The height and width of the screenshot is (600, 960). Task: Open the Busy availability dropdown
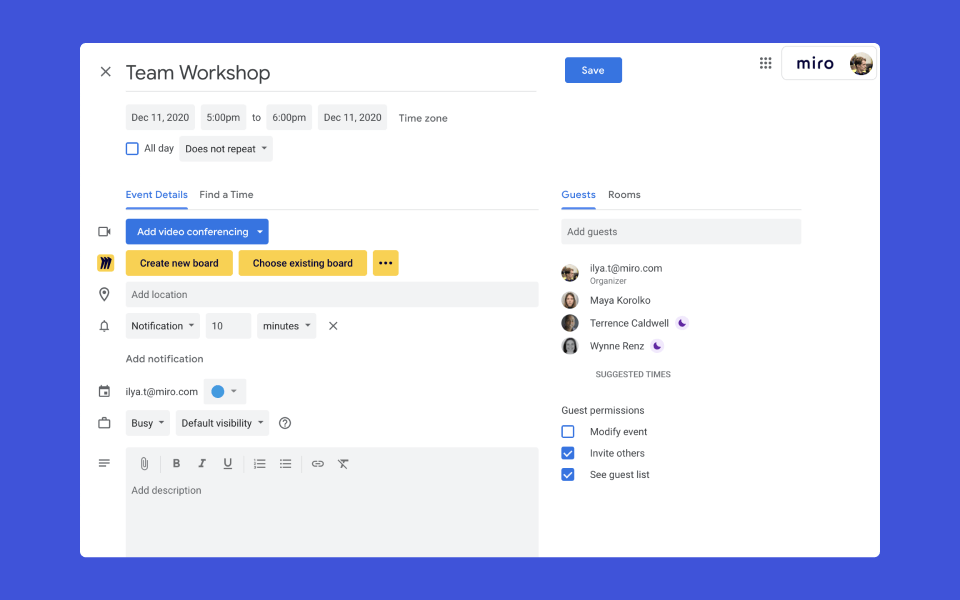148,423
